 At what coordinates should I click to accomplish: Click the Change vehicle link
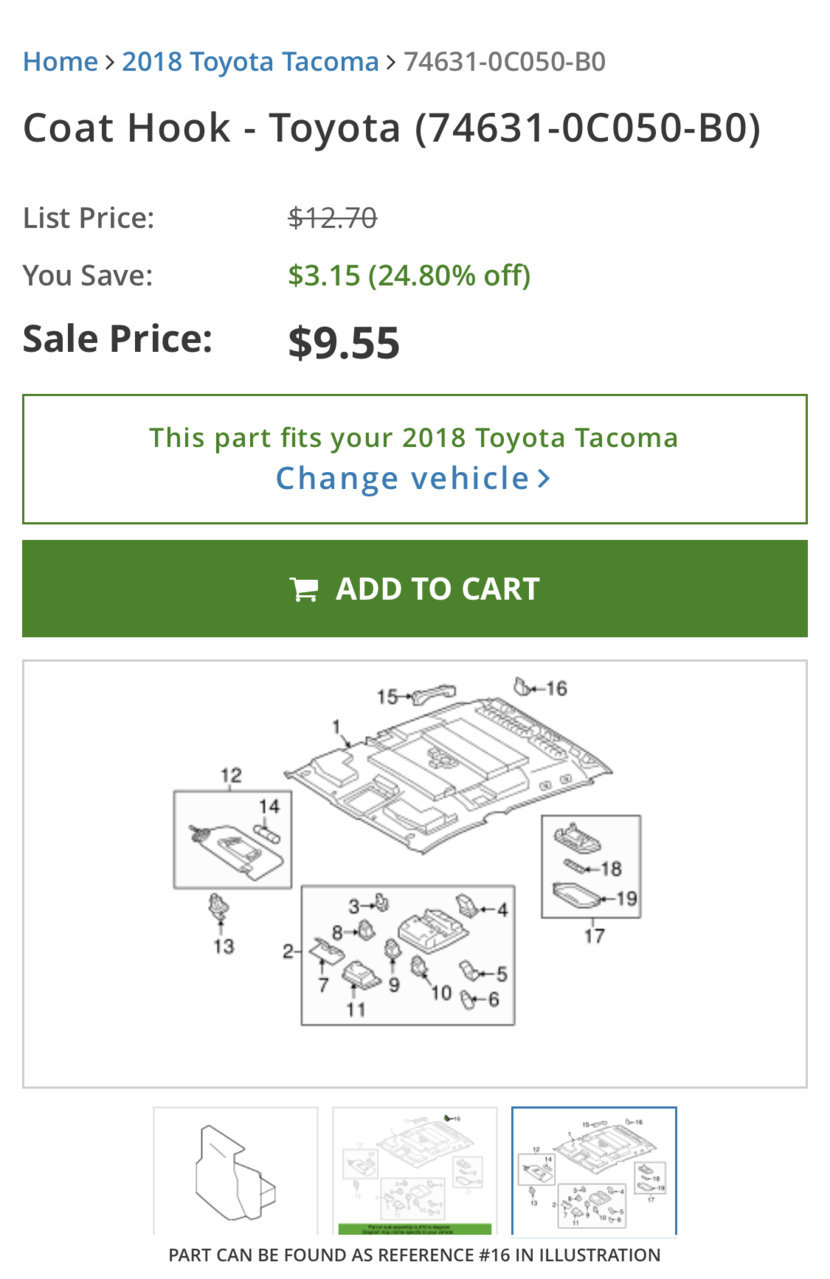click(402, 478)
